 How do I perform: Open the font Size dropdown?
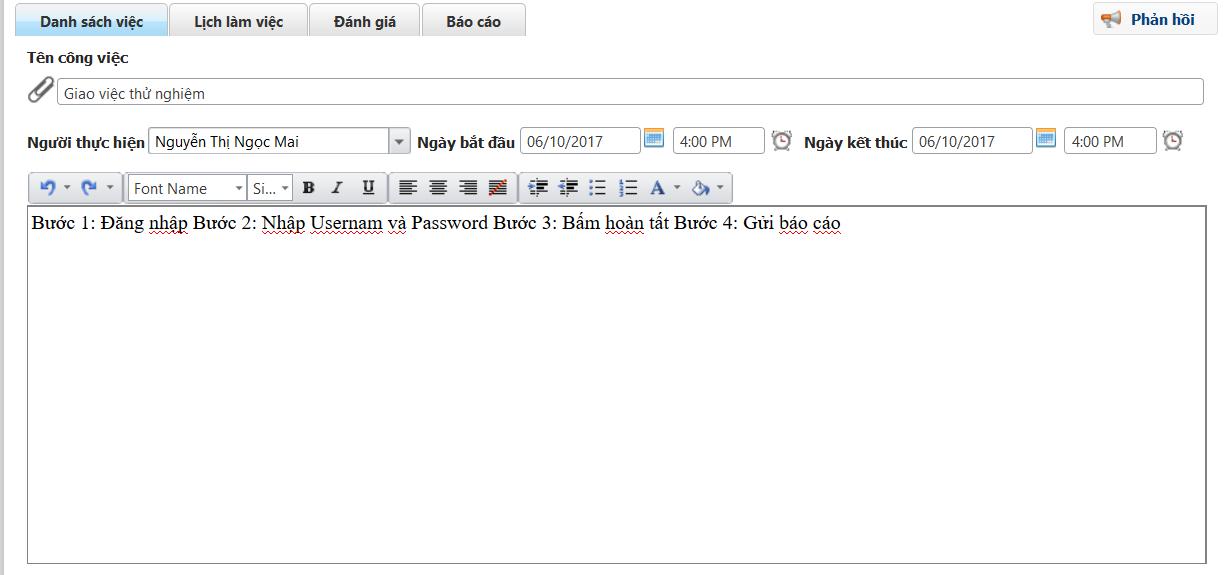[x=270, y=188]
